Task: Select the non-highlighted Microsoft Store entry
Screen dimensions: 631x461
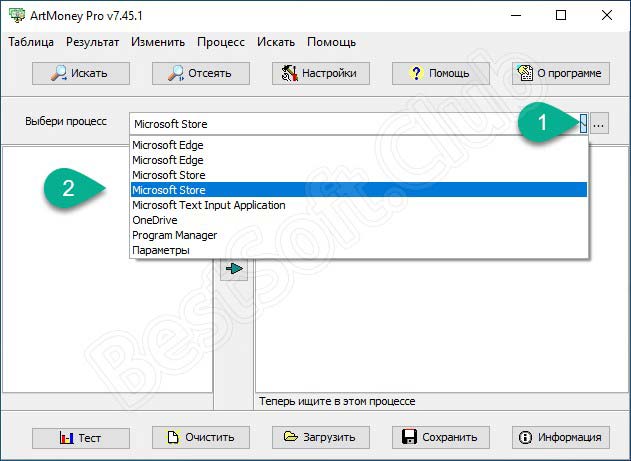Action: point(359,175)
